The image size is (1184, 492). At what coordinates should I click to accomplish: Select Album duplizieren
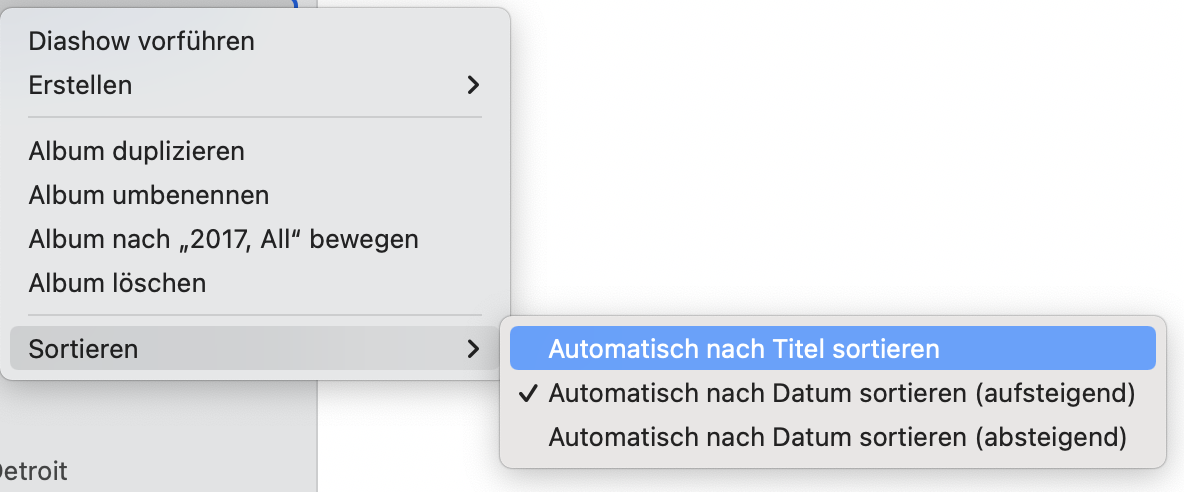tap(137, 152)
